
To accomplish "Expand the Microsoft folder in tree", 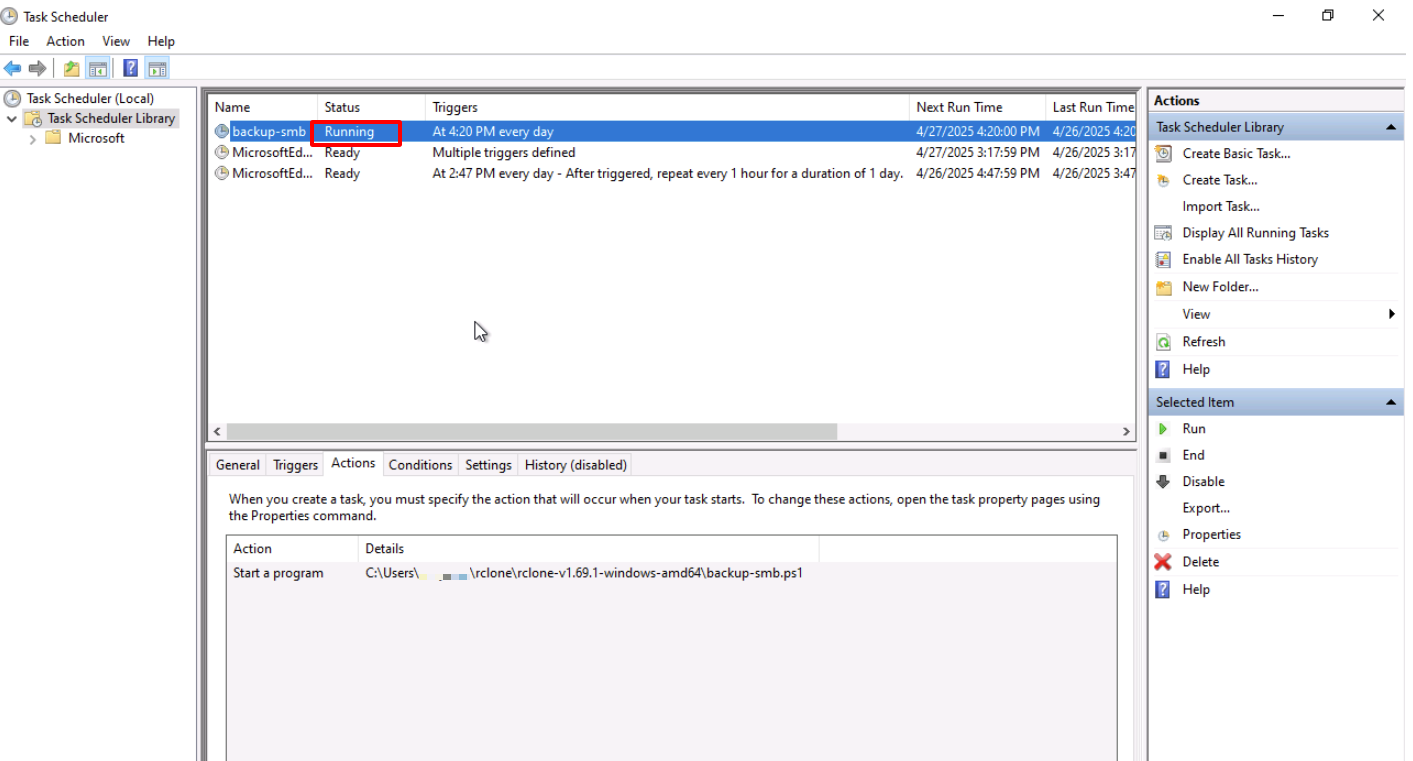I will coord(33,139).
